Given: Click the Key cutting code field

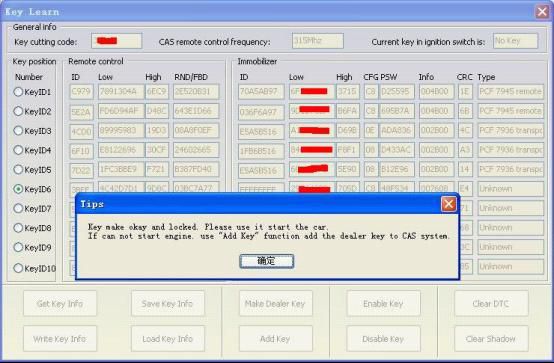Looking at the screenshot, I should coord(117,41).
